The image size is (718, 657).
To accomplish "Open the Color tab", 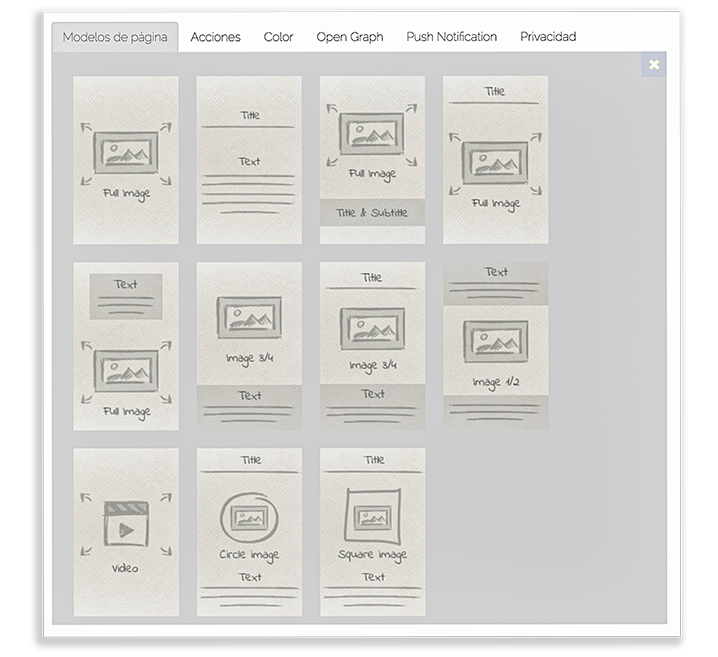I will click(x=278, y=37).
